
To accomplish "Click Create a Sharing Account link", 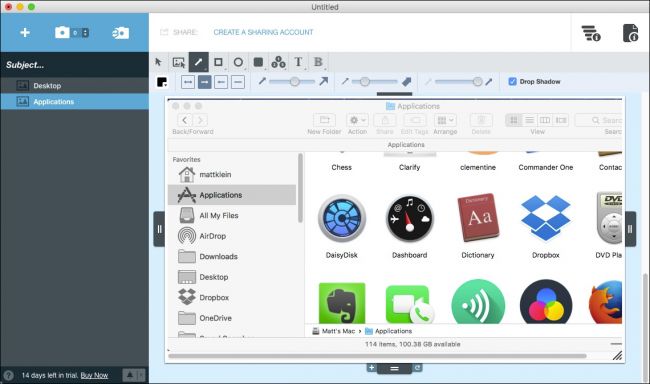I will coord(263,32).
